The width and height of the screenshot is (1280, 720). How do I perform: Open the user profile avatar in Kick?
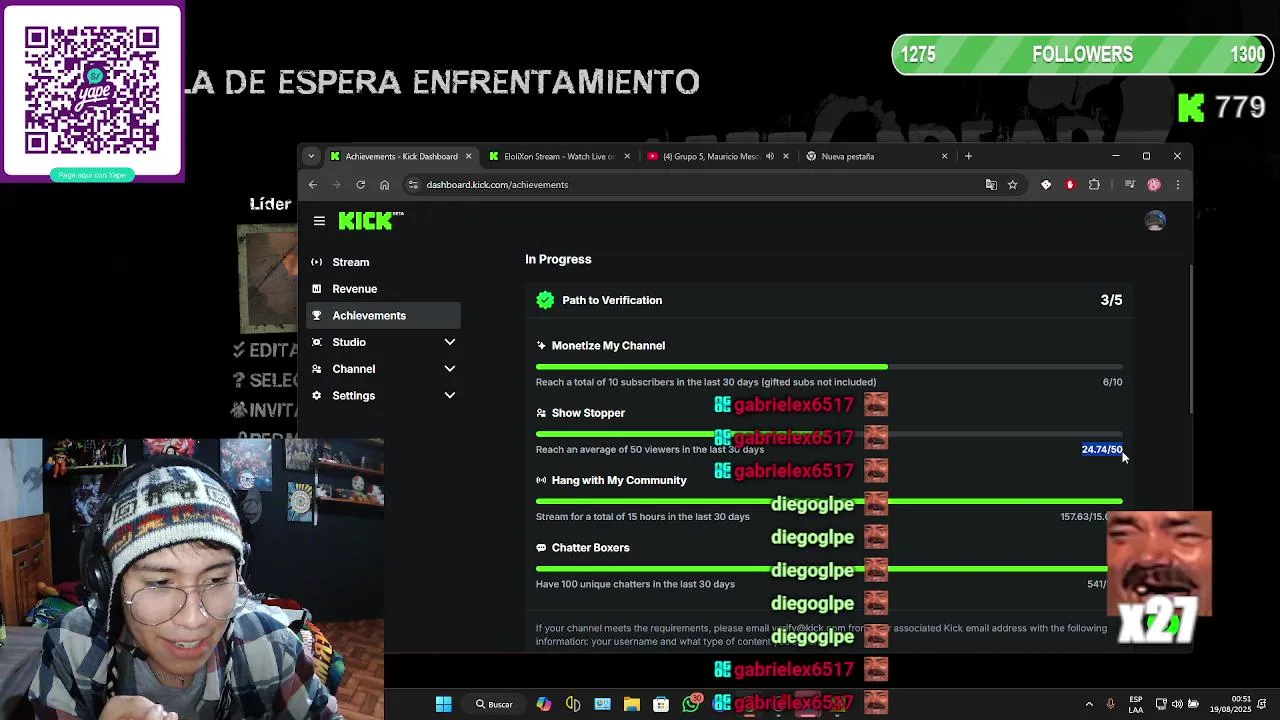1155,221
